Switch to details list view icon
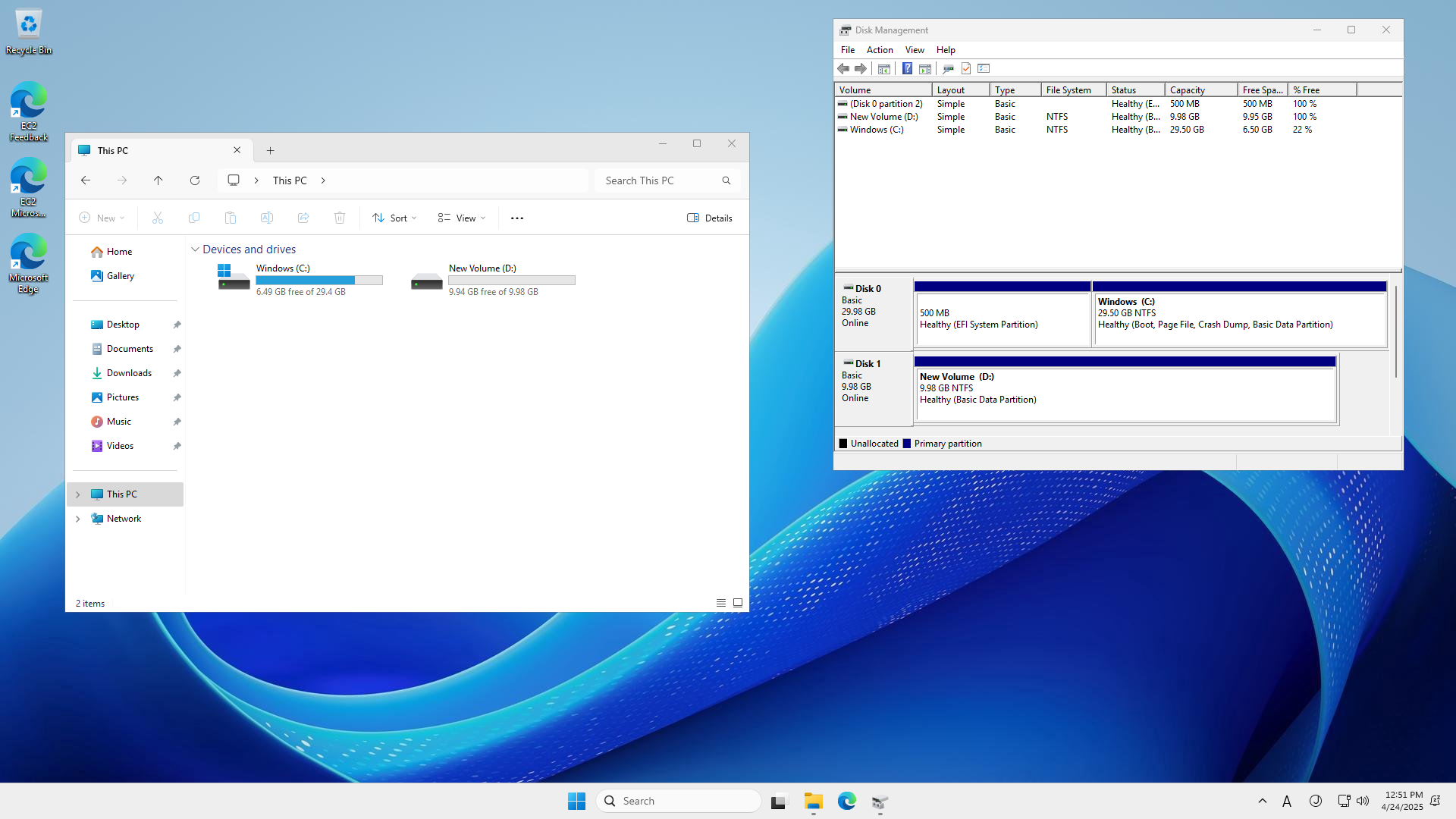The height and width of the screenshot is (819, 1456). pyautogui.click(x=721, y=604)
